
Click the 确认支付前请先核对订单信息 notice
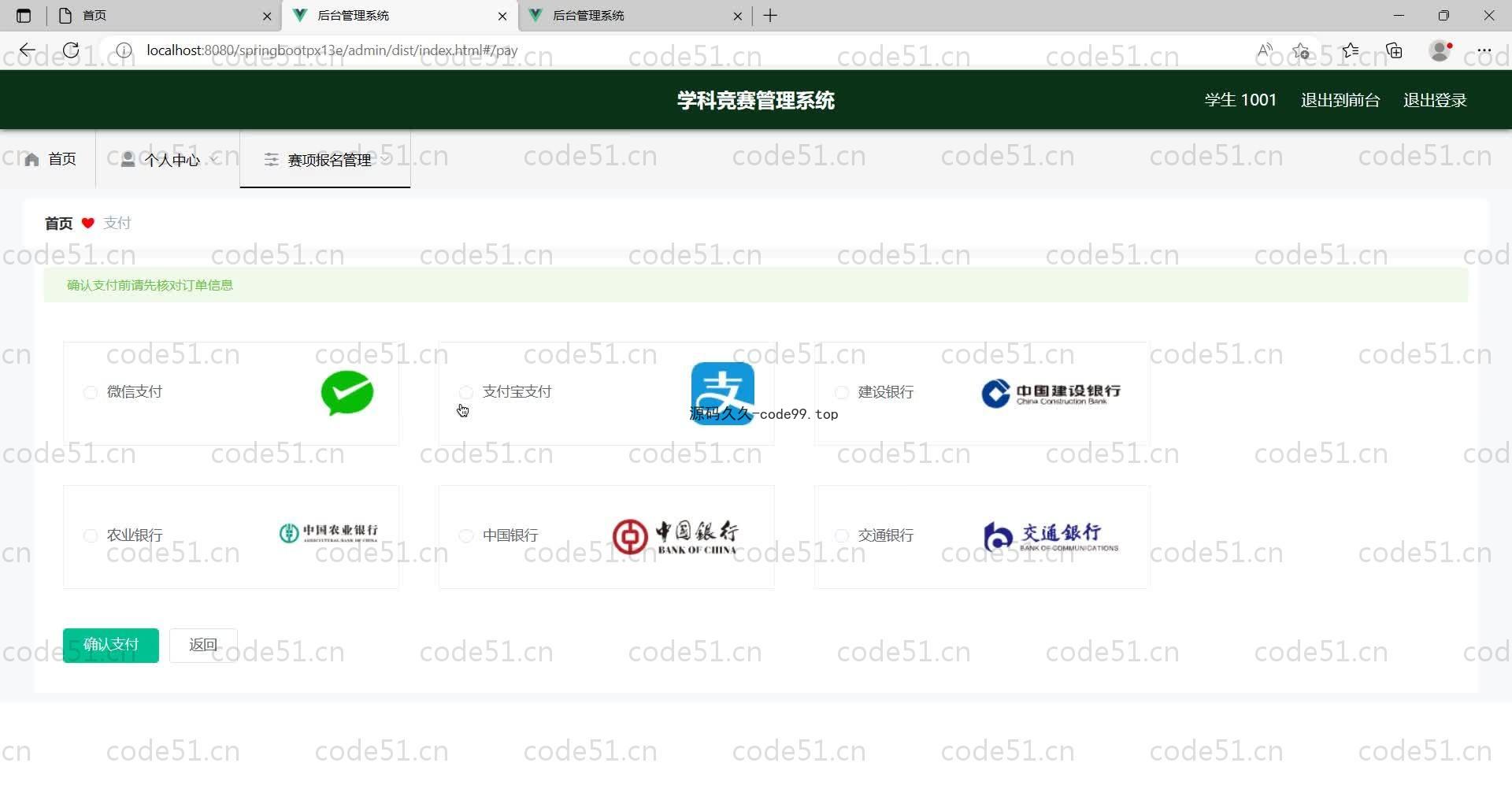150,285
